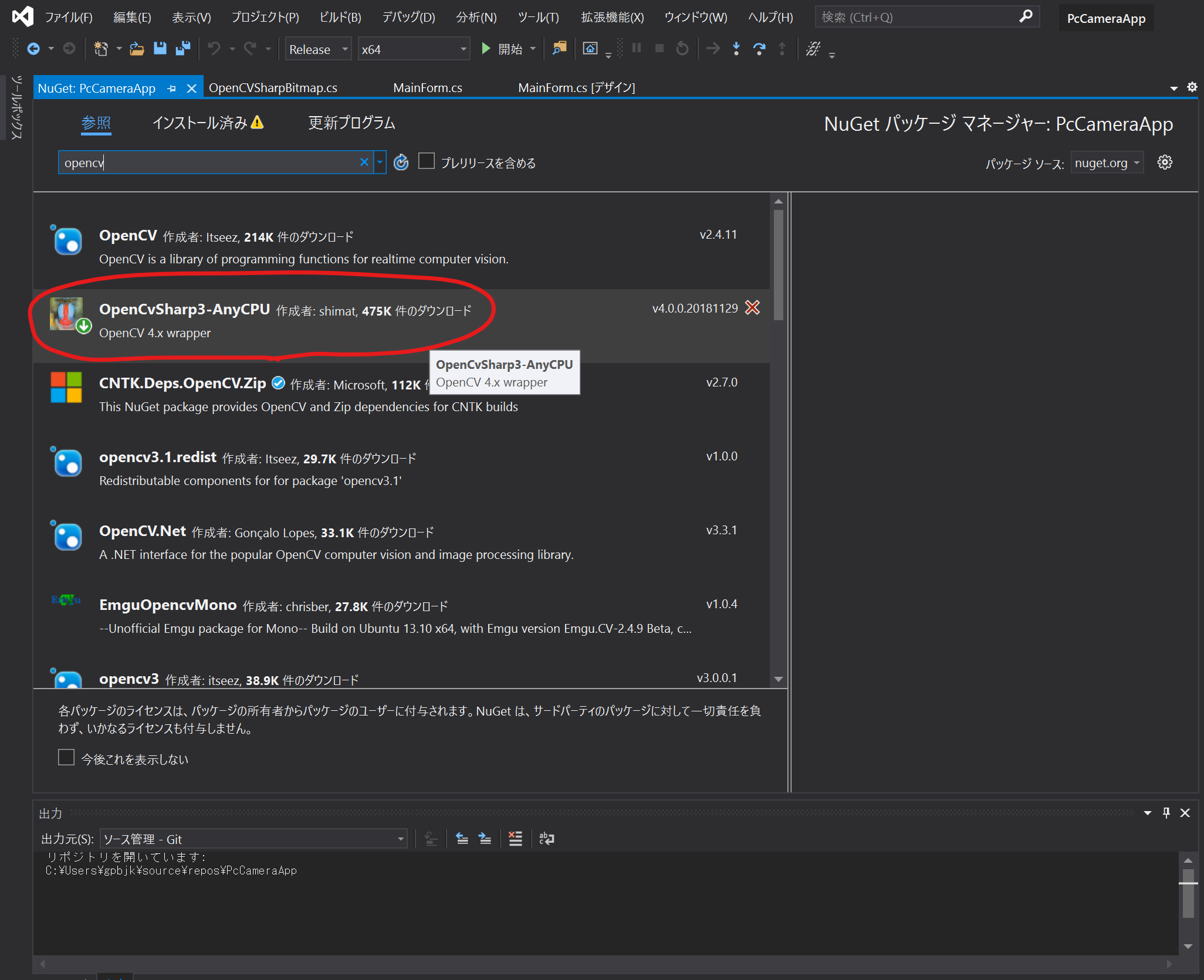Image resolution: width=1204 pixels, height=980 pixels.
Task: Click the package list scrollbar thumb
Action: click(779, 265)
